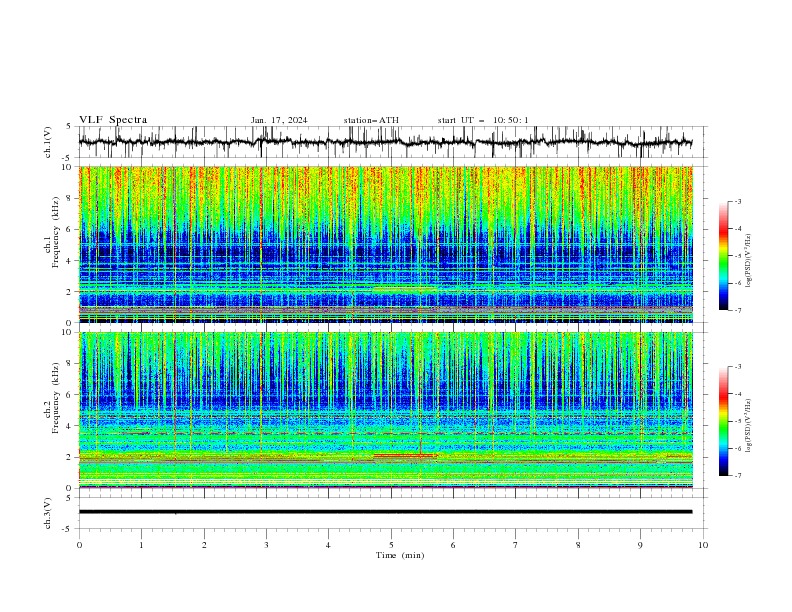The width and height of the screenshot is (792, 612).
Task: Click the "VLF Spectra" title text
Action: pos(113,120)
